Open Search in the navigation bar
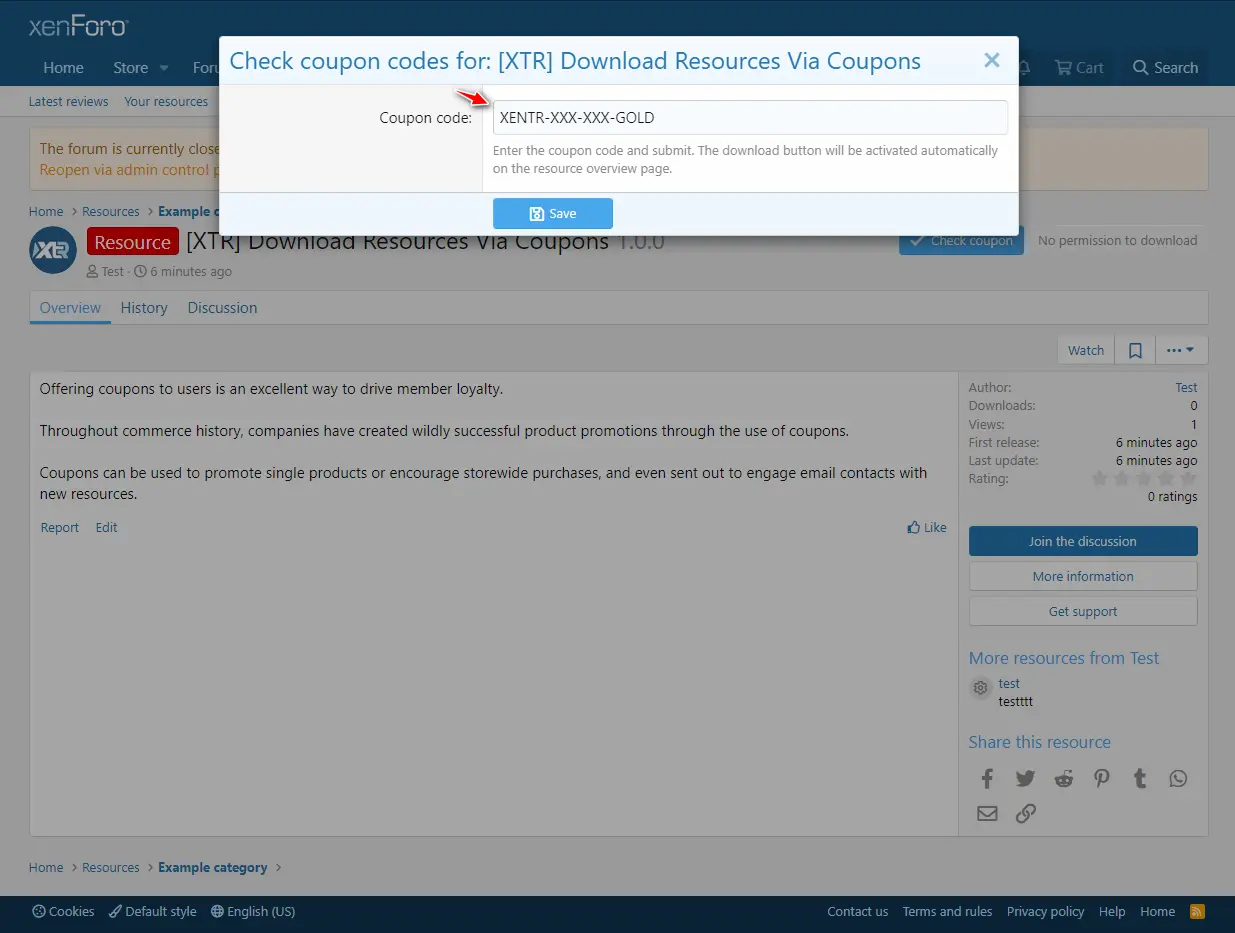 click(1165, 68)
